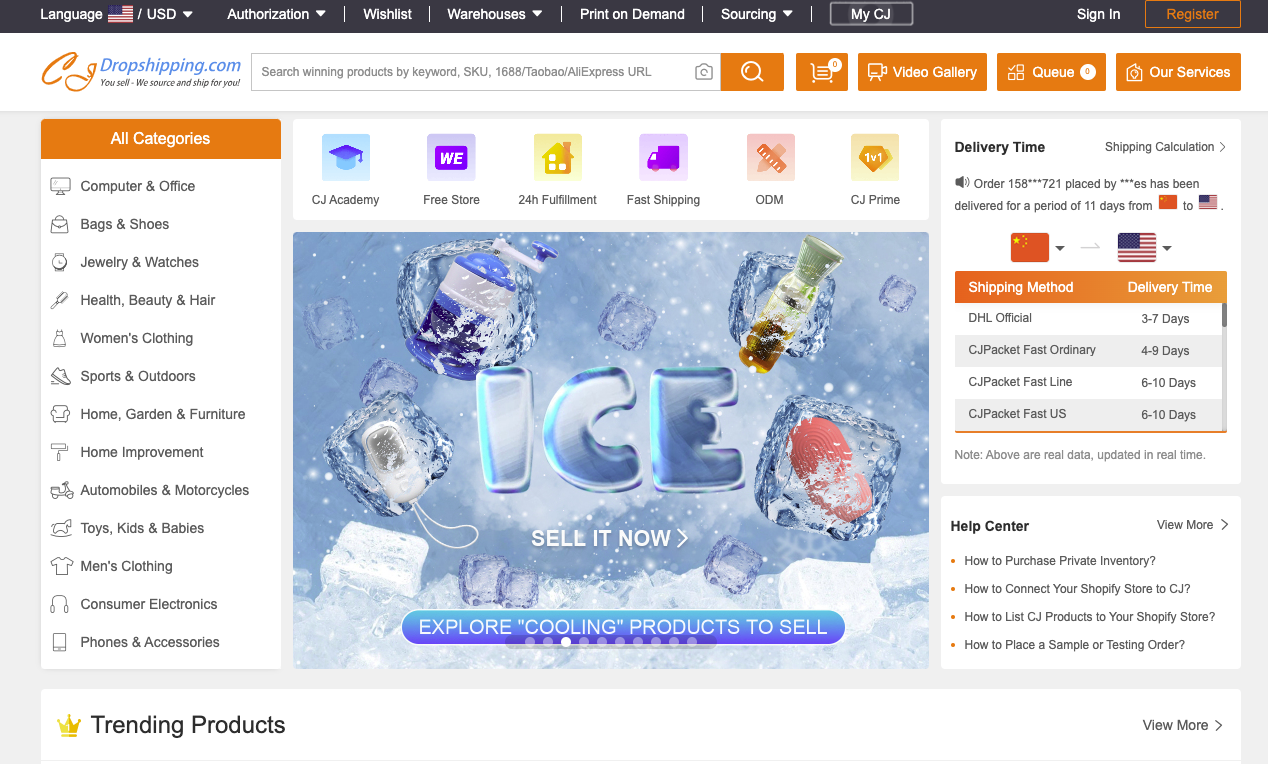This screenshot has height=764, width=1268.
Task: Open the Queue button
Action: point(1051,72)
